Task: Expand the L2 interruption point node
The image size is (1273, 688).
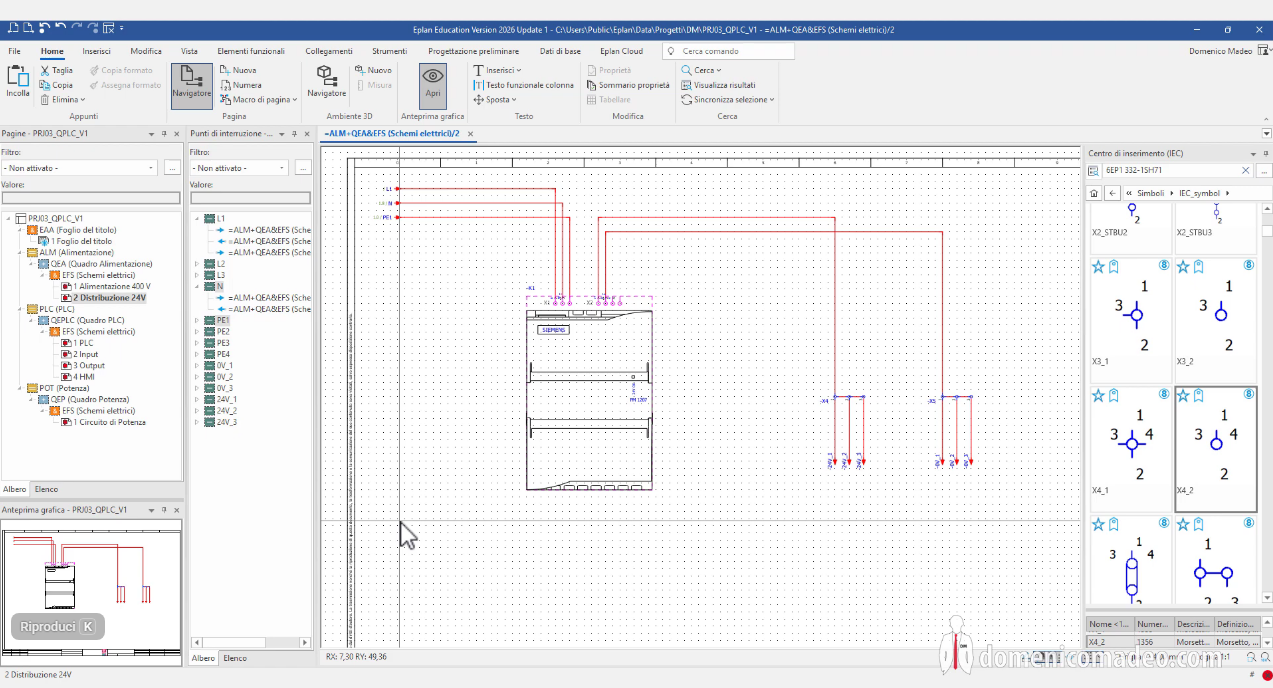Action: [196, 264]
